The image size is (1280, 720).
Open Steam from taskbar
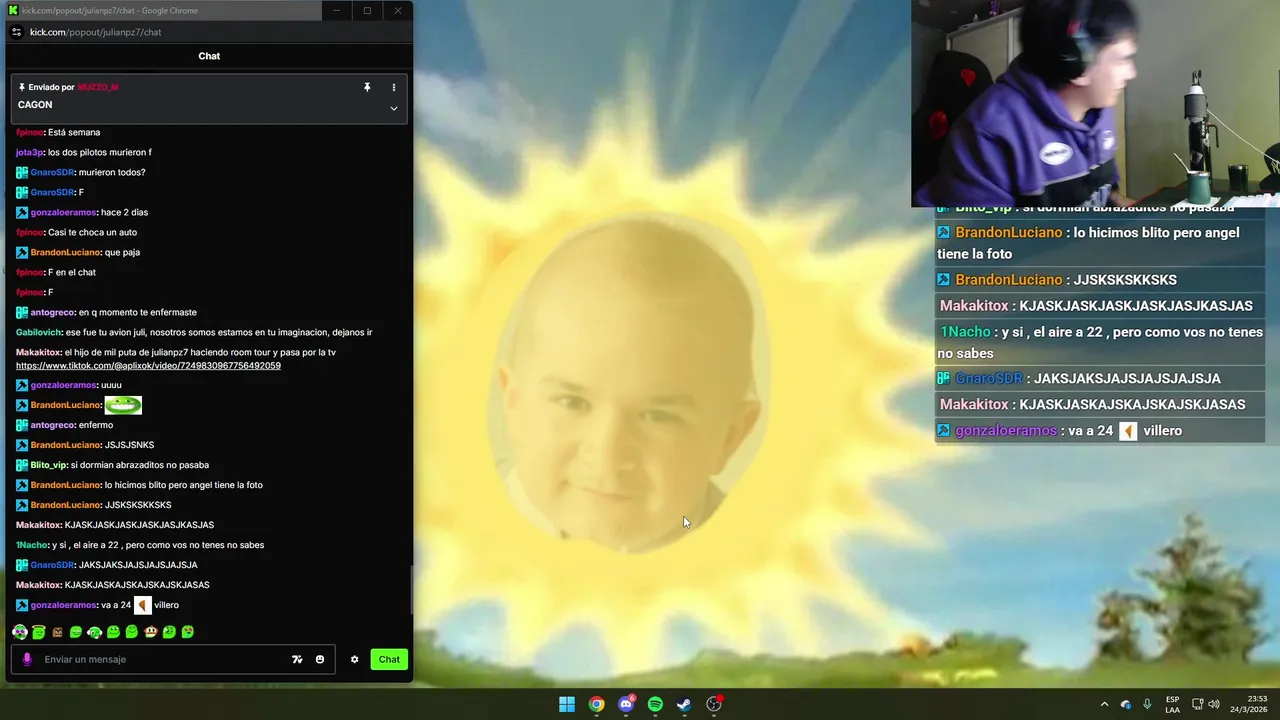(684, 704)
